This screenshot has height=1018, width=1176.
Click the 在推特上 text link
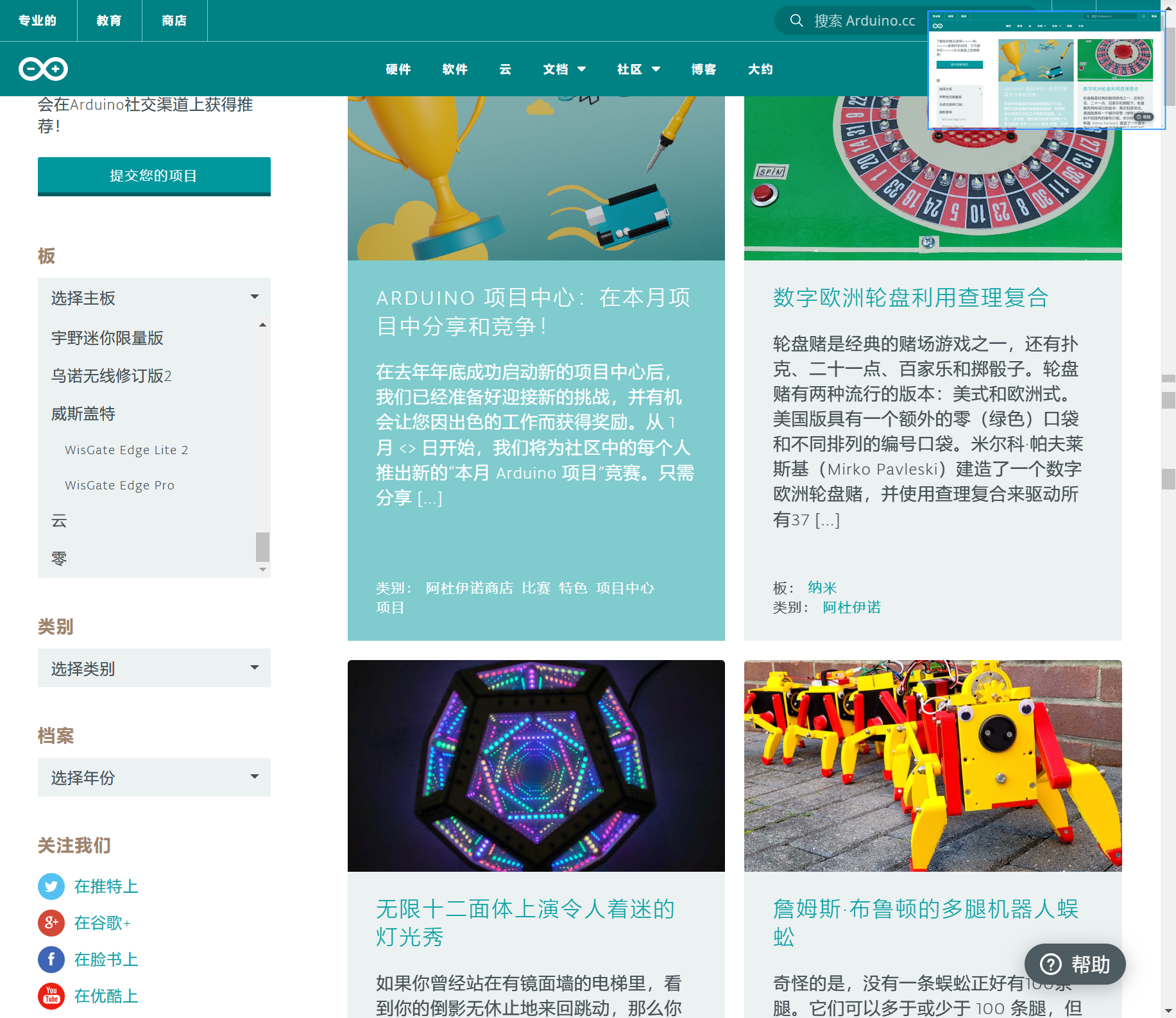point(107,887)
